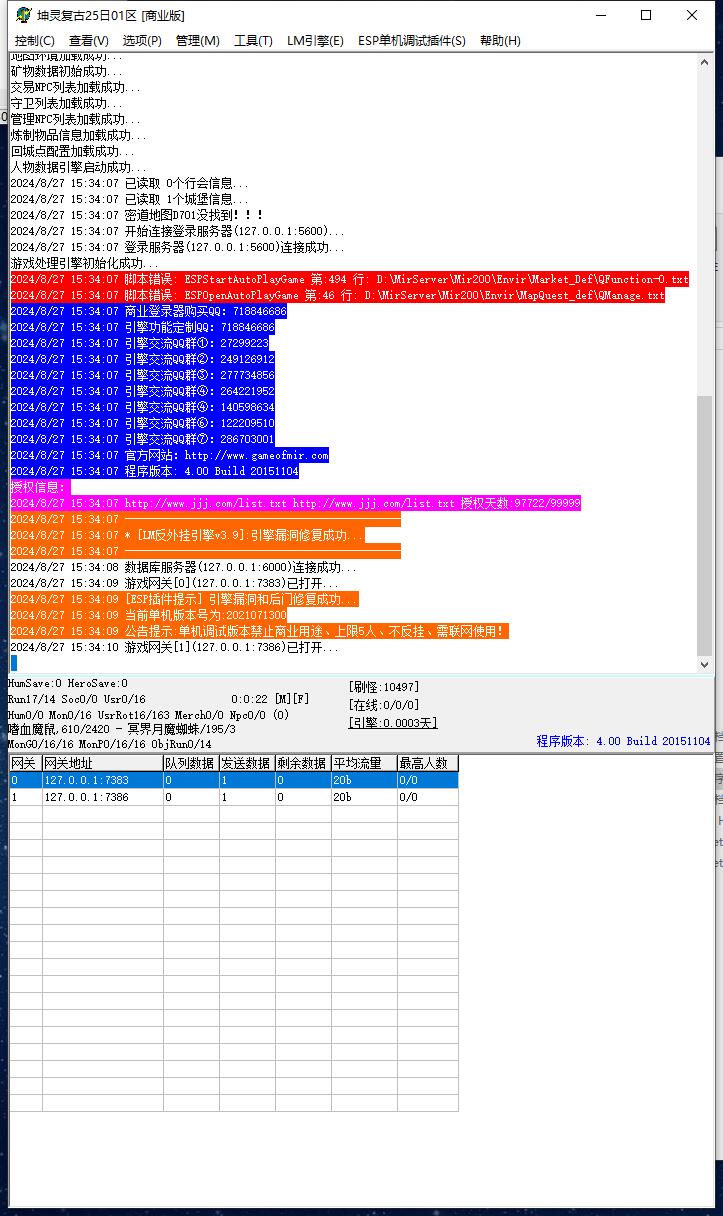Click the 发送数据 column header
Screen dimensions: 723x1216
(x=247, y=763)
